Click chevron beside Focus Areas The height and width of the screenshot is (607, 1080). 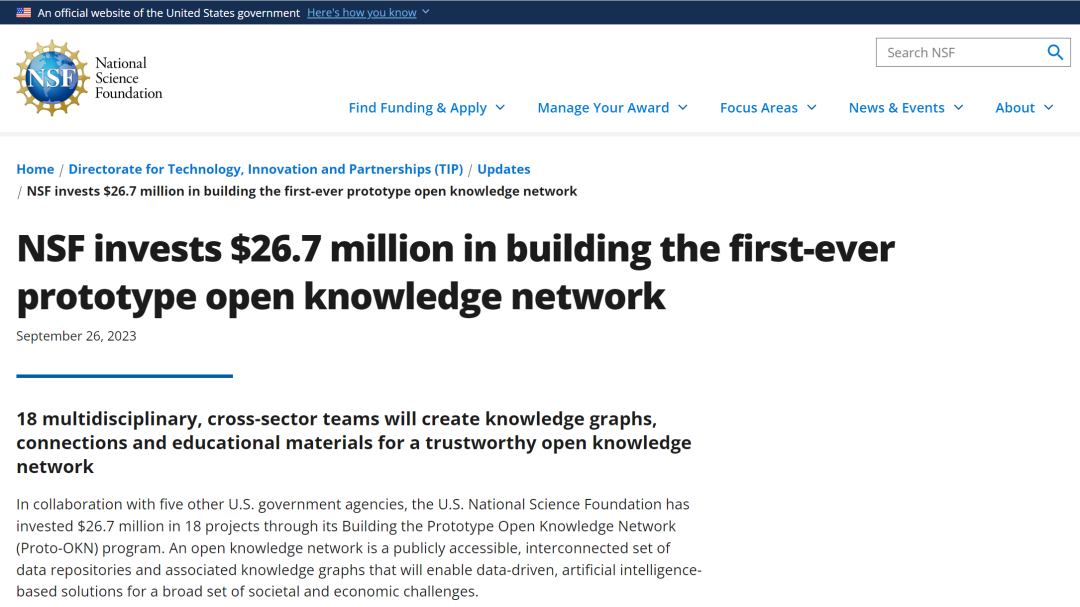click(x=811, y=107)
